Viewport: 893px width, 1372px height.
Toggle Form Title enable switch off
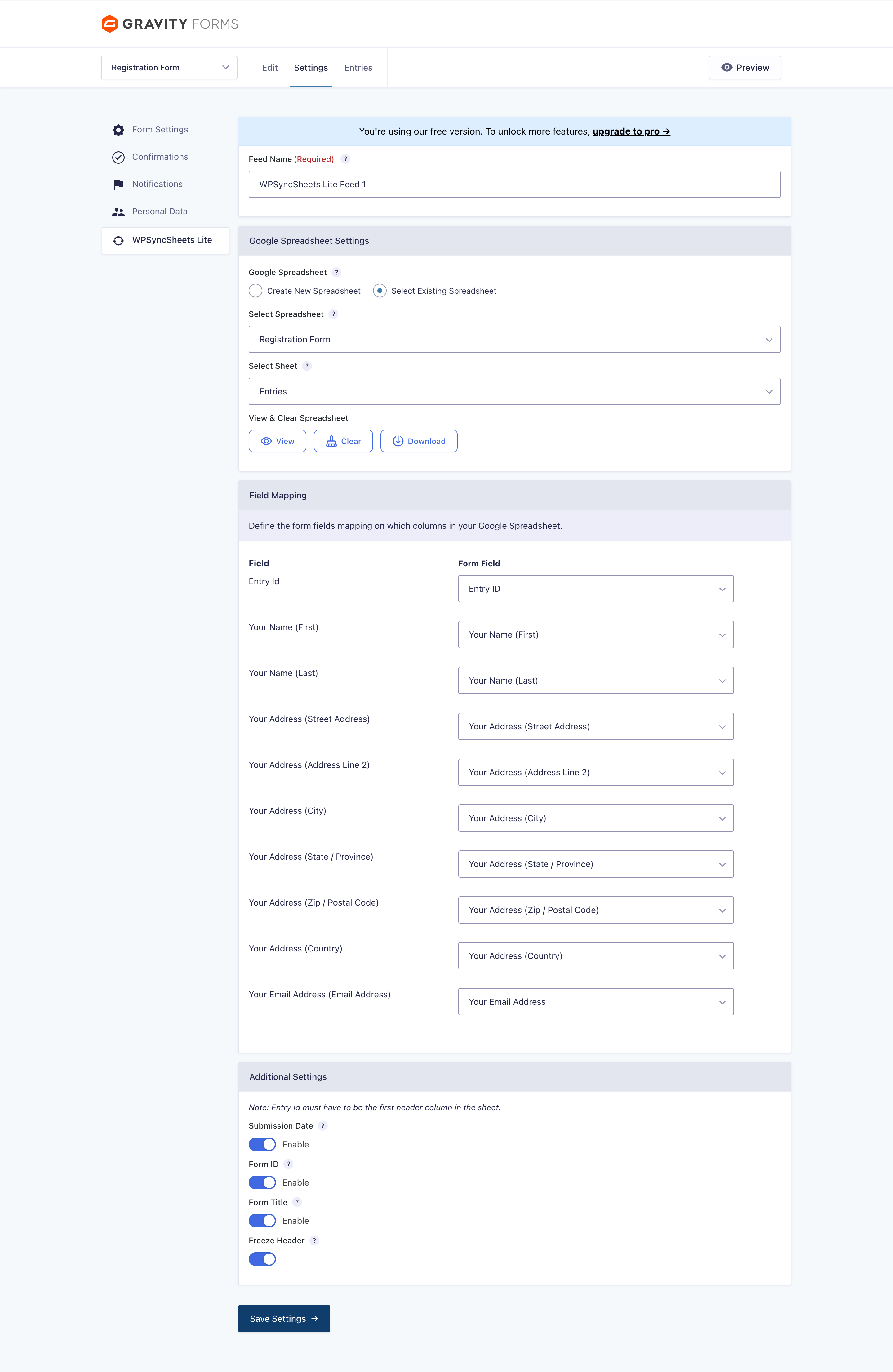click(262, 1220)
